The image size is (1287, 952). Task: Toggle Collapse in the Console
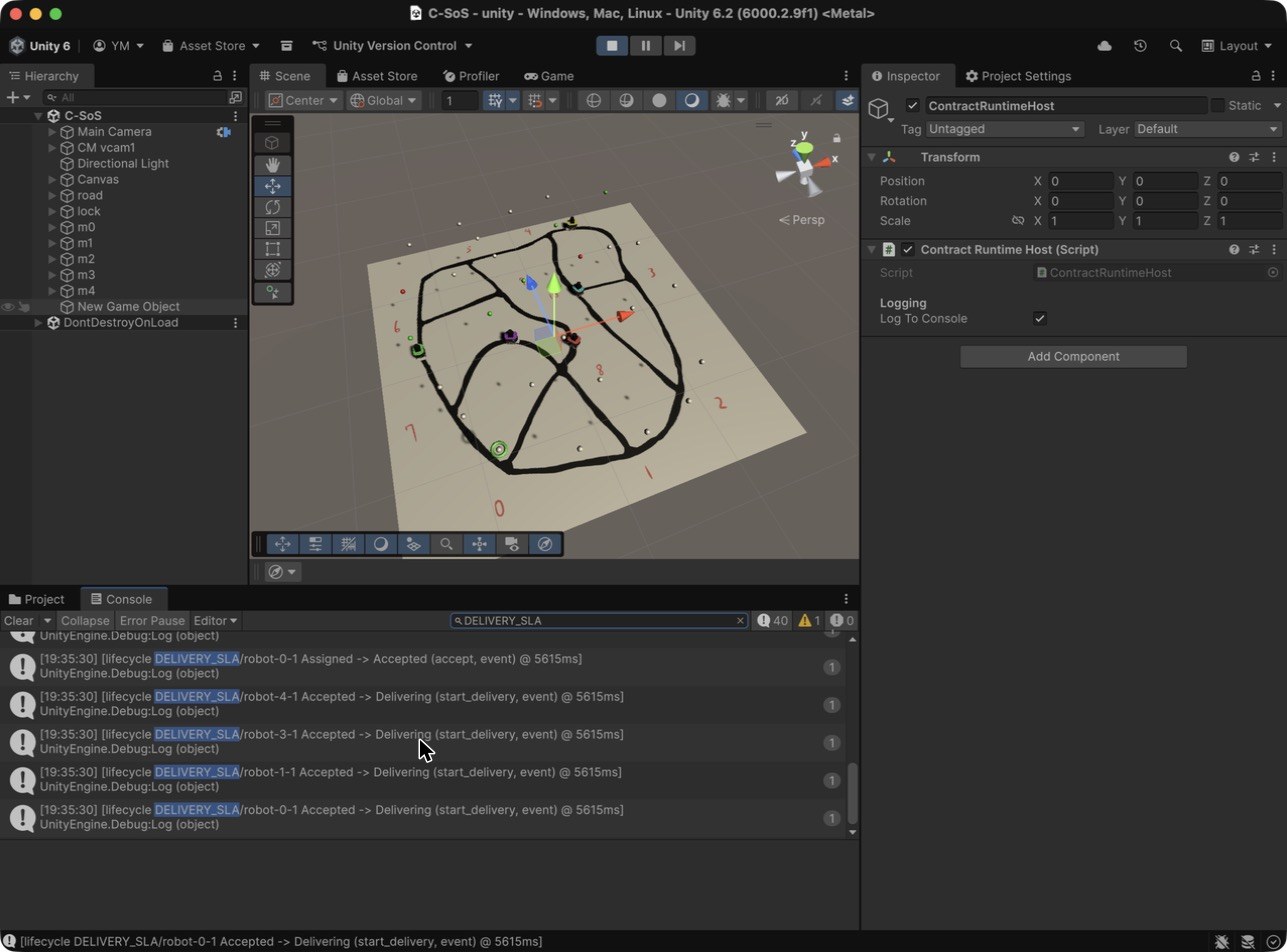[x=85, y=621]
